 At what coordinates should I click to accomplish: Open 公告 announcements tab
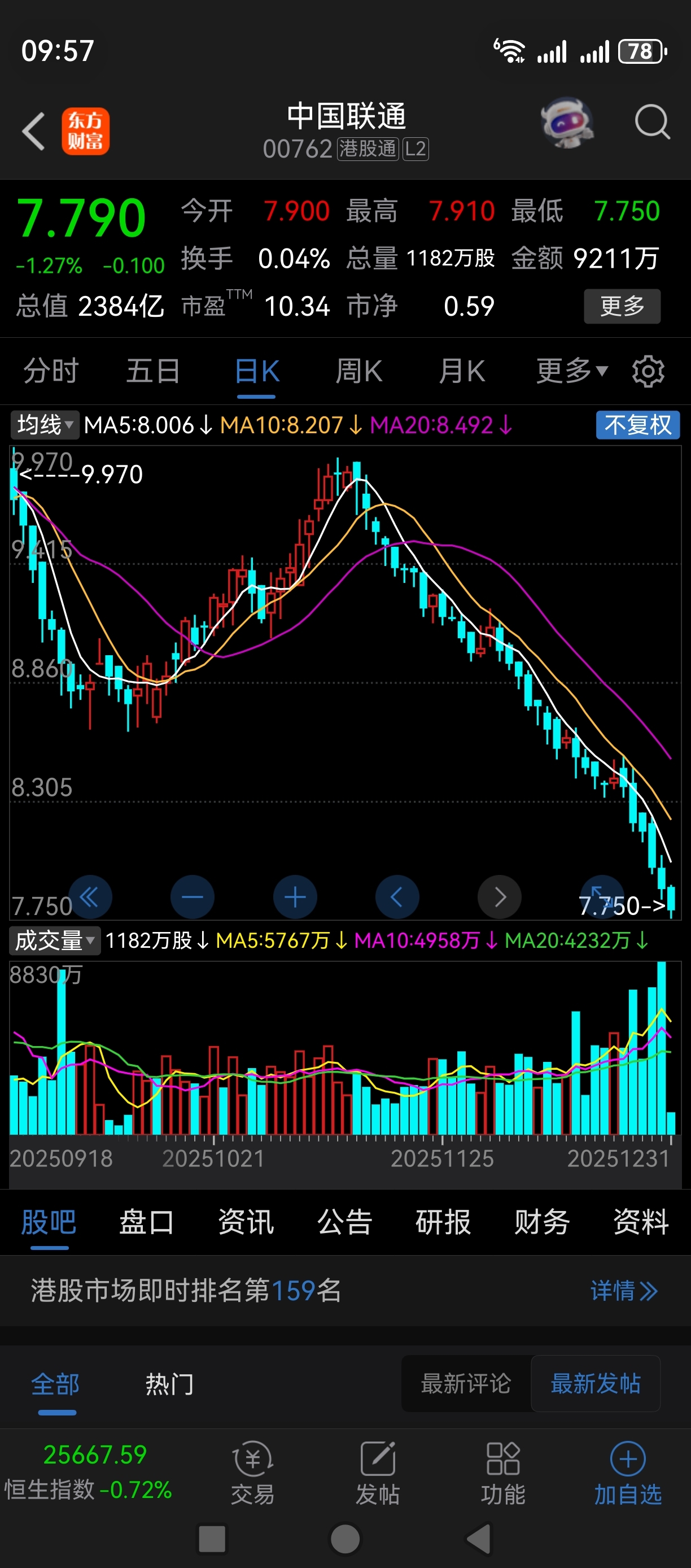(x=345, y=1222)
